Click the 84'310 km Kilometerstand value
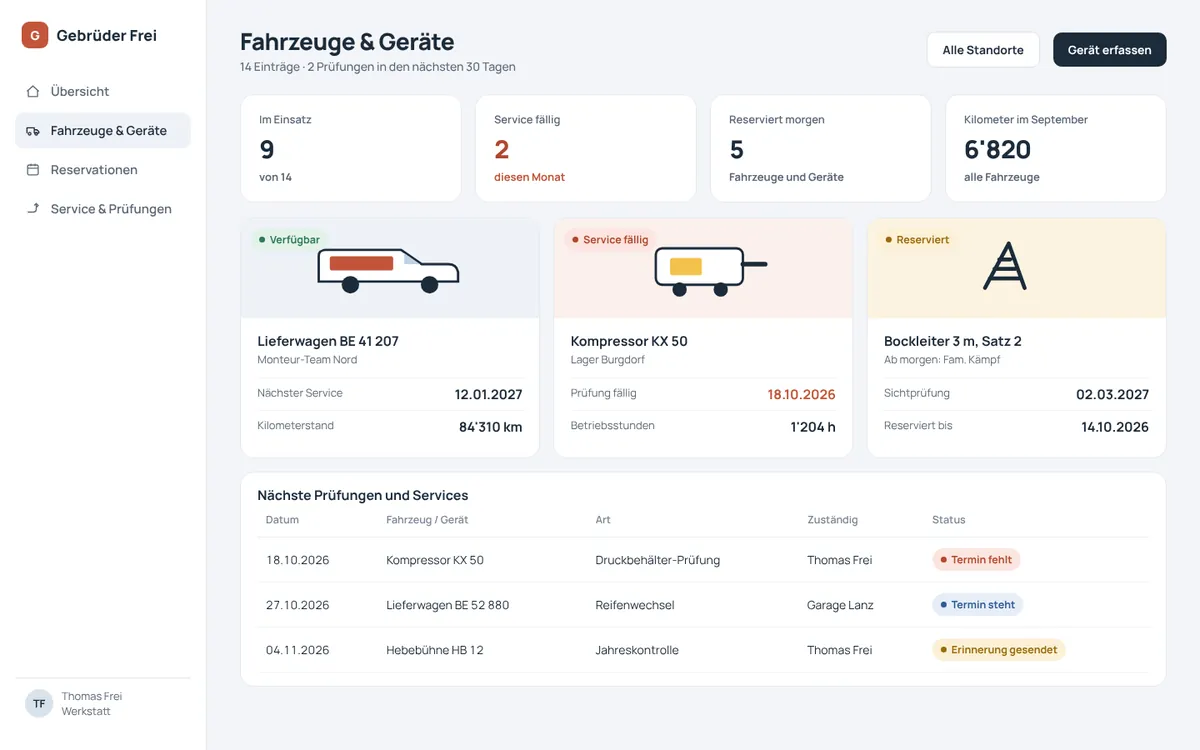The image size is (1200, 750). click(491, 427)
